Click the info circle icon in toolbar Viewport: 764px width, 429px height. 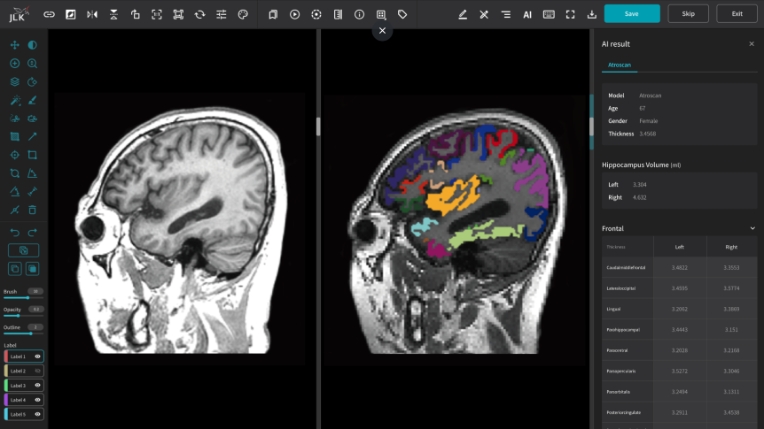point(359,14)
